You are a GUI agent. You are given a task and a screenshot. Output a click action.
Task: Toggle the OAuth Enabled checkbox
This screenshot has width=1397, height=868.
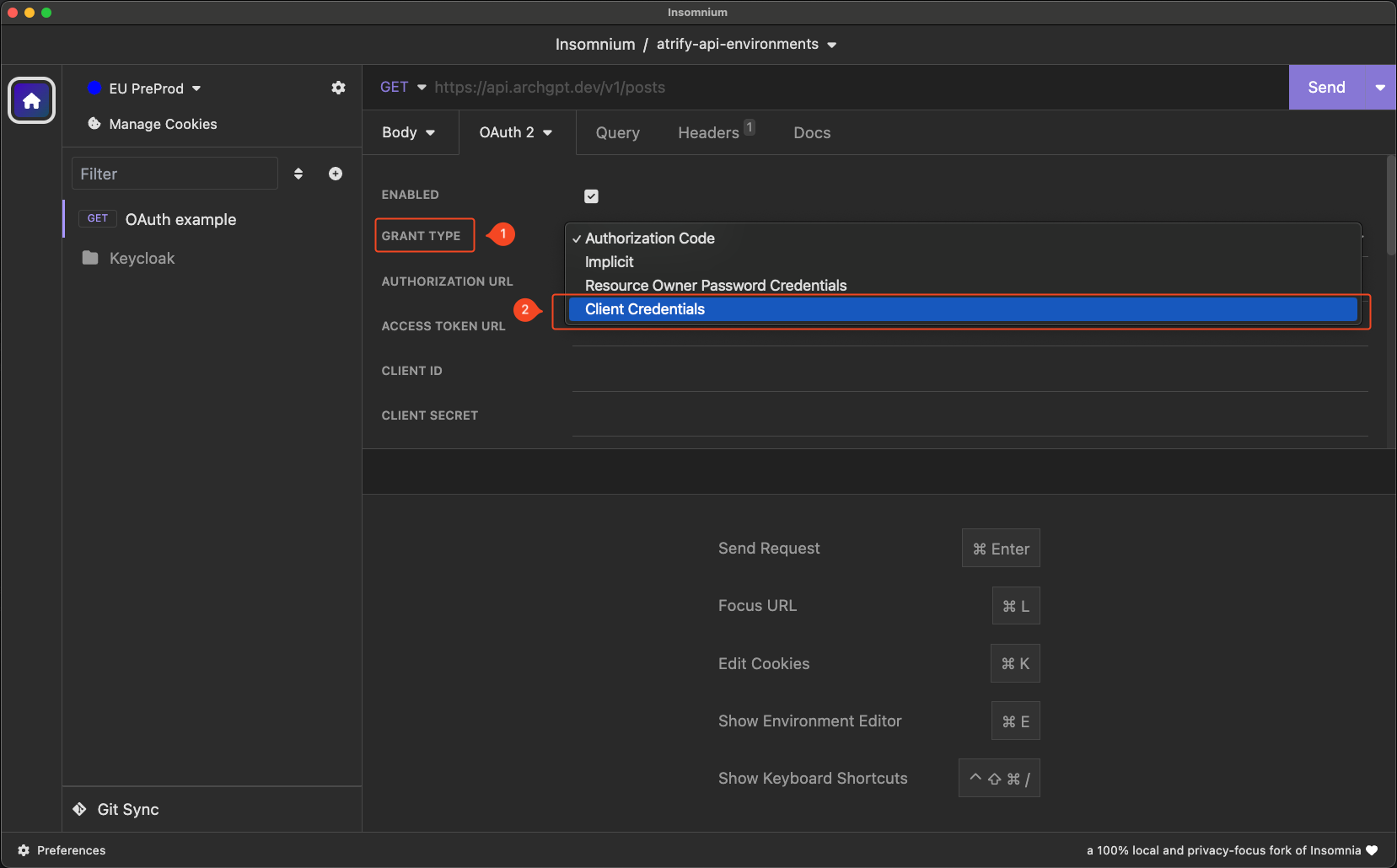(591, 196)
